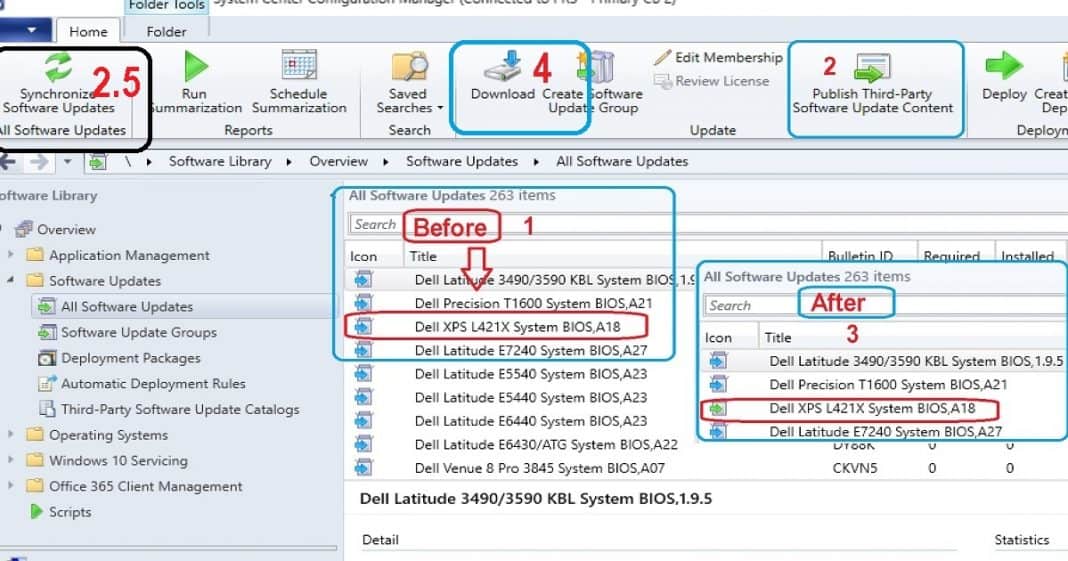
Task: Click Overview breadcrumb
Action: coord(339,161)
